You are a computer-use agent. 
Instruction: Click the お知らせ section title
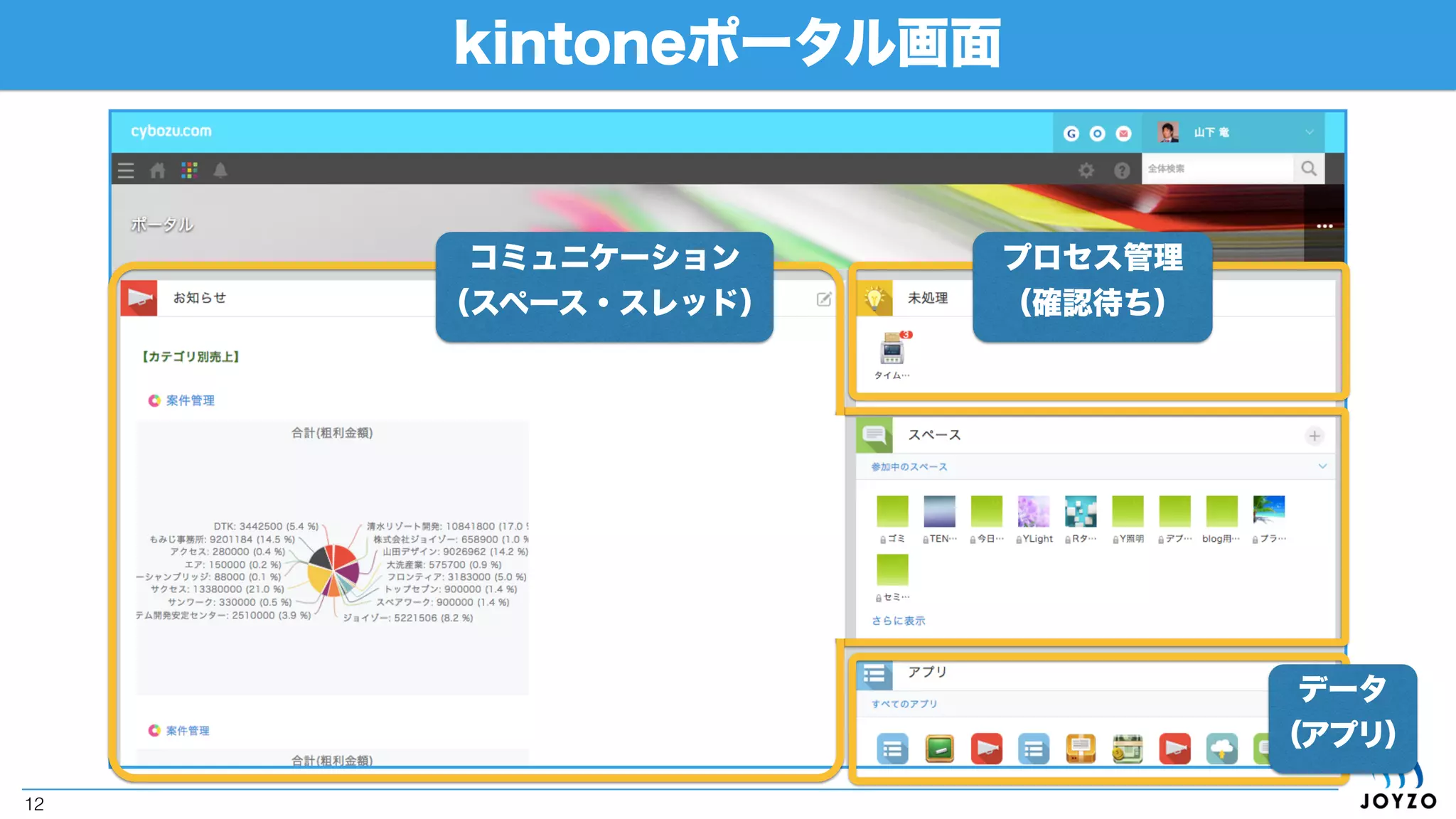coord(200,298)
